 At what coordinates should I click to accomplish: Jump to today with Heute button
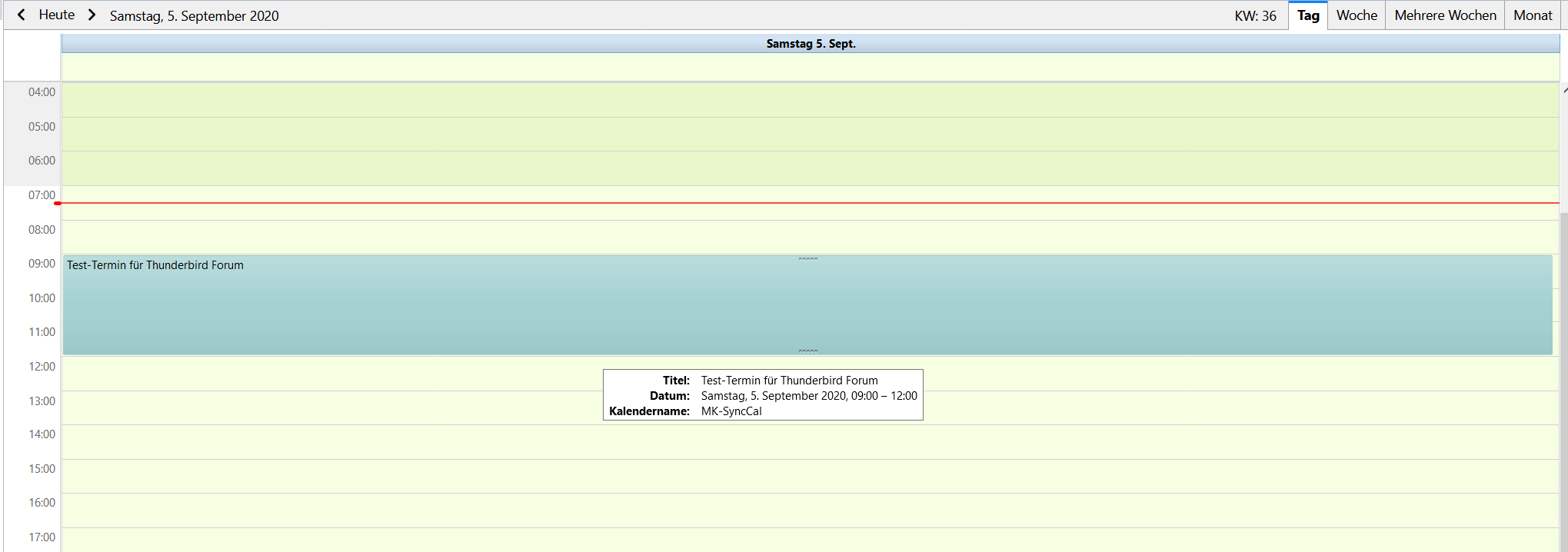[x=57, y=15]
